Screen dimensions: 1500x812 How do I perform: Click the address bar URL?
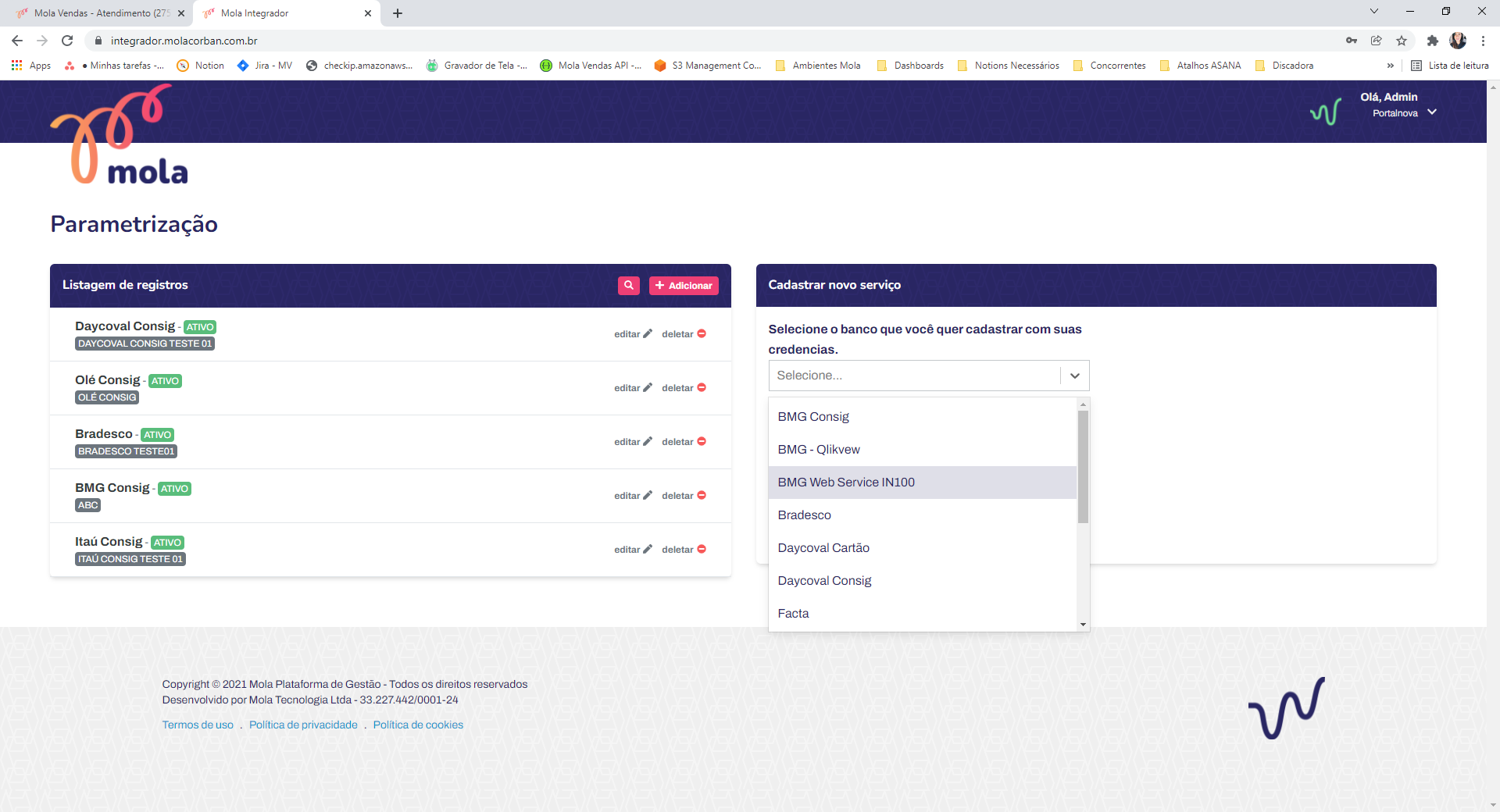click(x=184, y=41)
